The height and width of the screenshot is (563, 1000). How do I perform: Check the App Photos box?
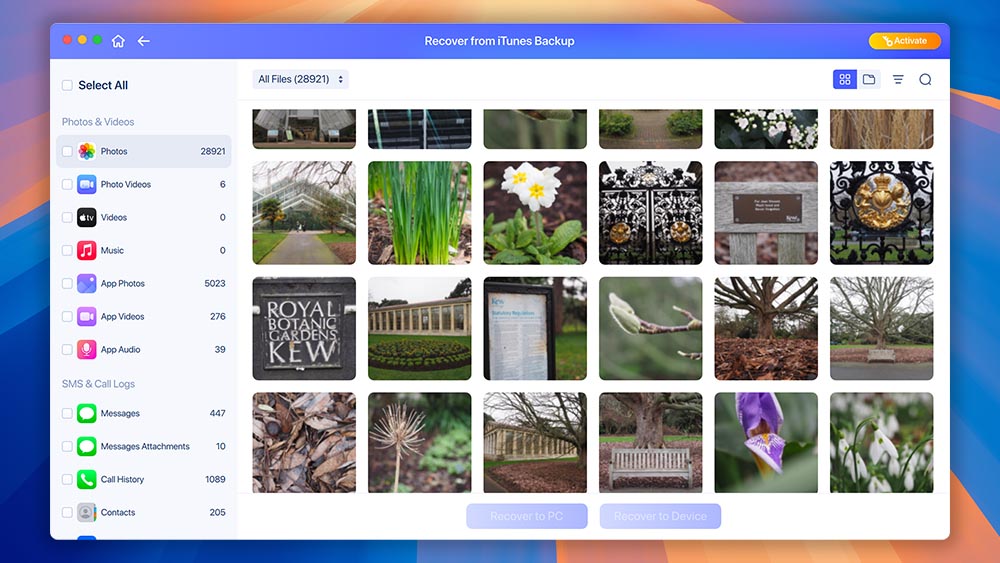point(67,283)
